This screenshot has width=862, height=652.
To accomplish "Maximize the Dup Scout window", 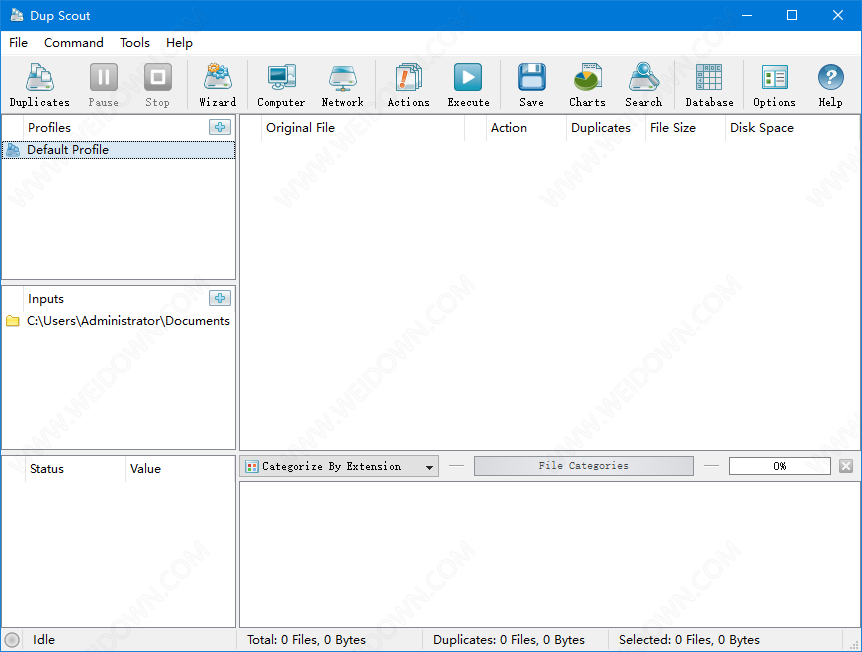I will click(x=792, y=15).
